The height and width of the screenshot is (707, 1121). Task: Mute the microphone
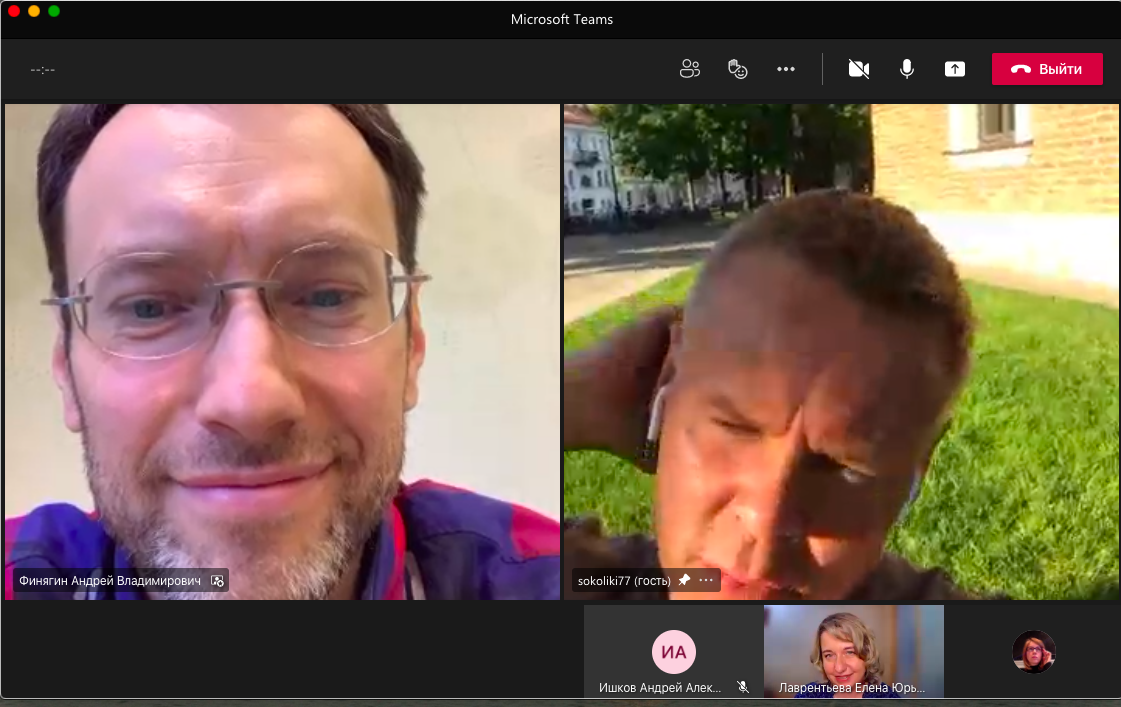[x=906, y=69]
